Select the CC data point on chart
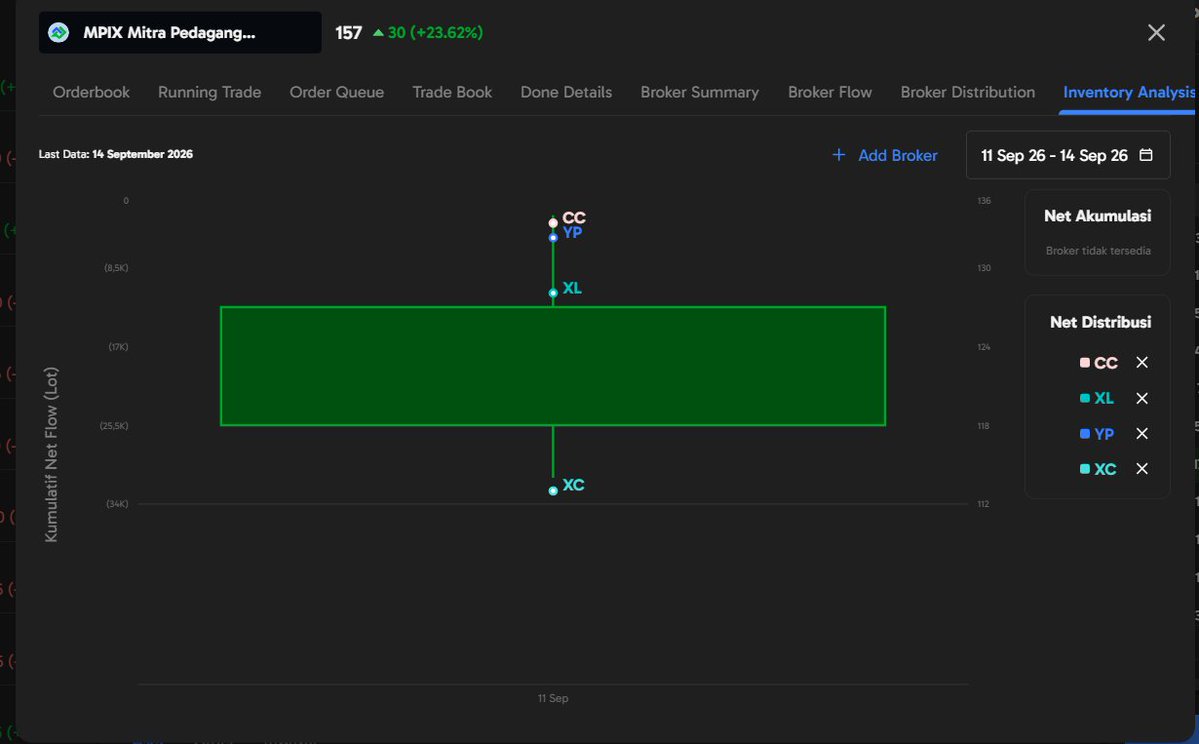Image resolution: width=1199 pixels, height=744 pixels. (553, 223)
